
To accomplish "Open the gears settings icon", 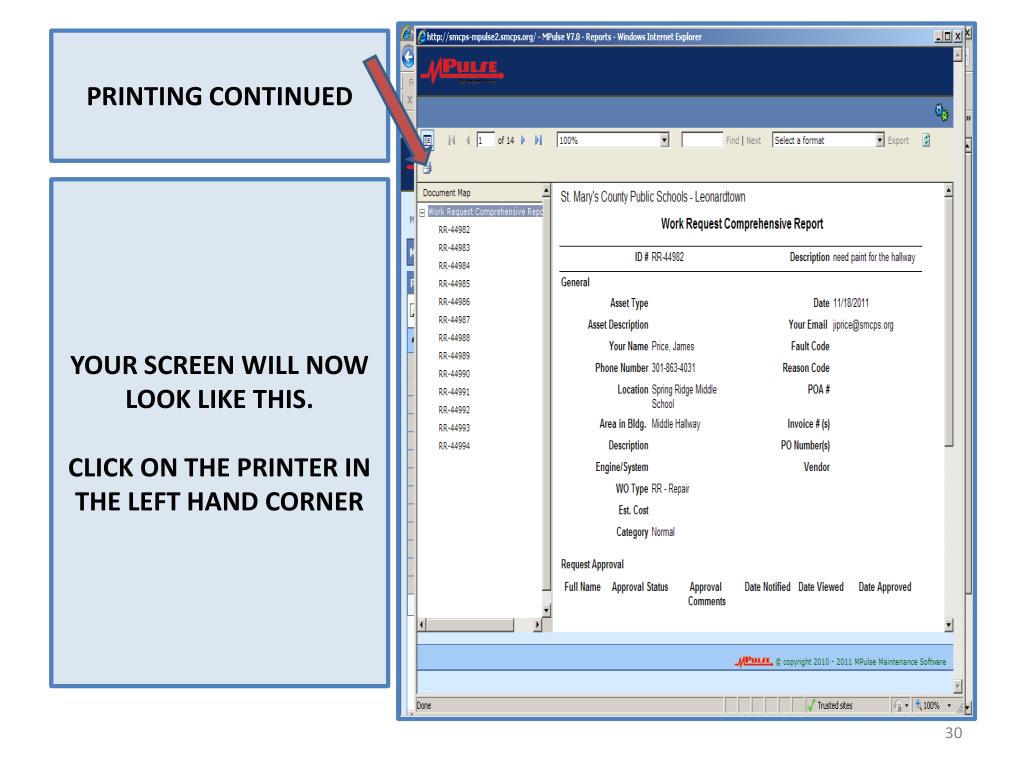I will 941,112.
